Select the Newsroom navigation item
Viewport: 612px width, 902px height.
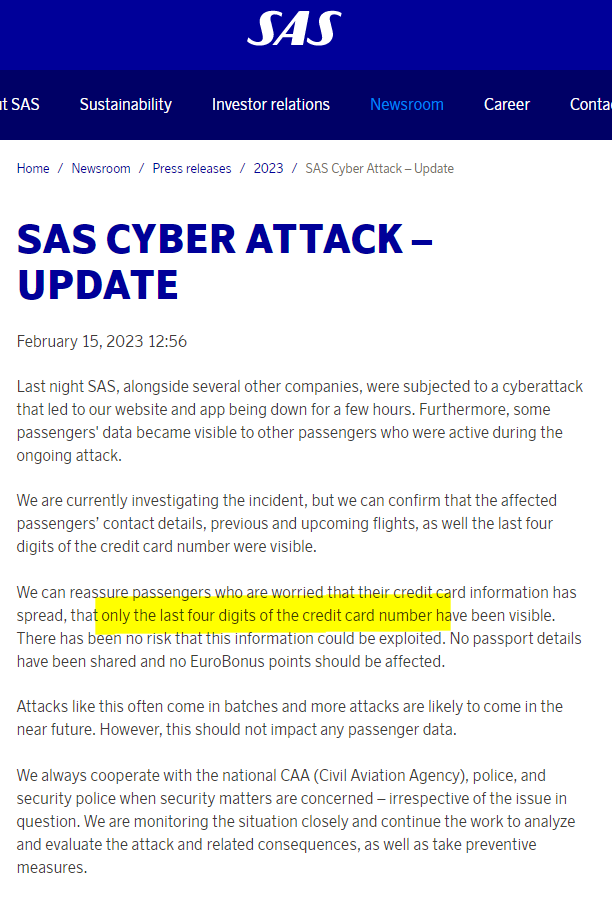tap(407, 105)
